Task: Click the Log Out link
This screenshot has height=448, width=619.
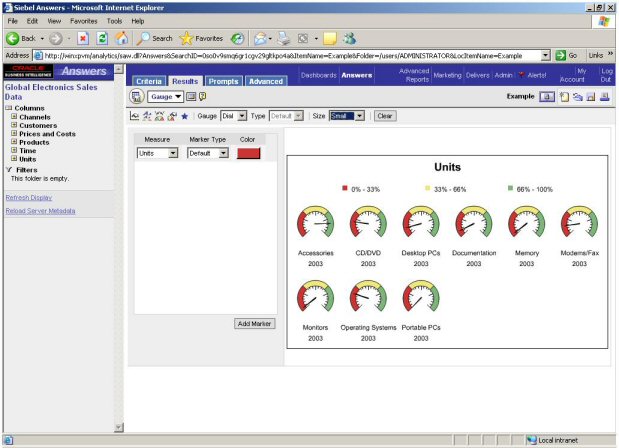Action: (x=607, y=75)
